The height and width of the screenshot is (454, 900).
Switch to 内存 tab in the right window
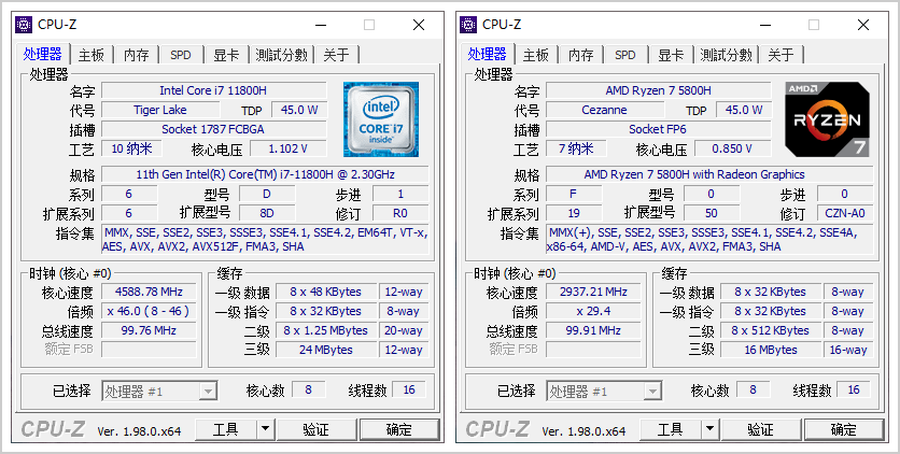tap(581, 55)
